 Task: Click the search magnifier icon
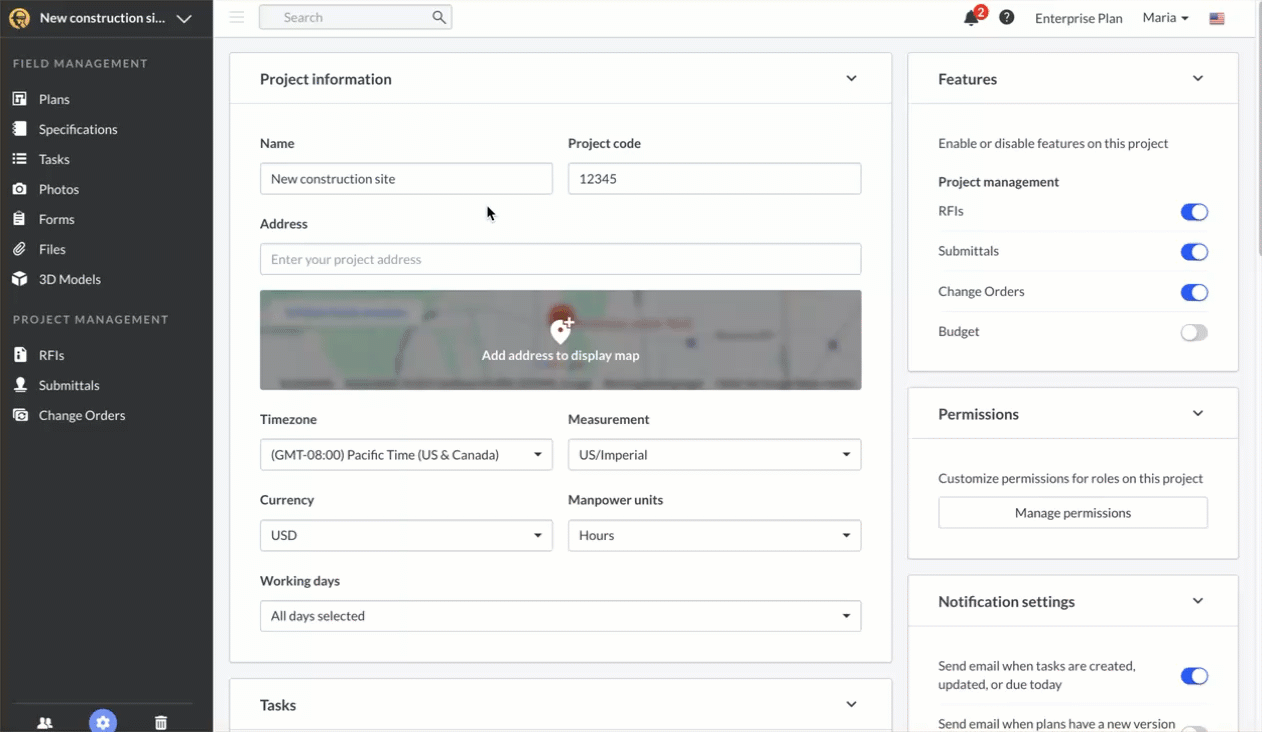coord(439,17)
